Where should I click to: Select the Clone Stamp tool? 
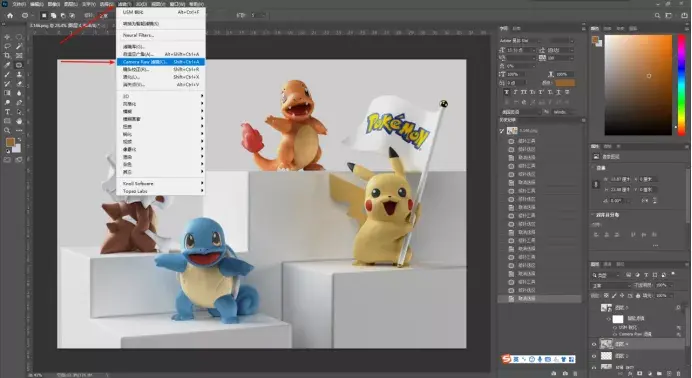pos(19,74)
